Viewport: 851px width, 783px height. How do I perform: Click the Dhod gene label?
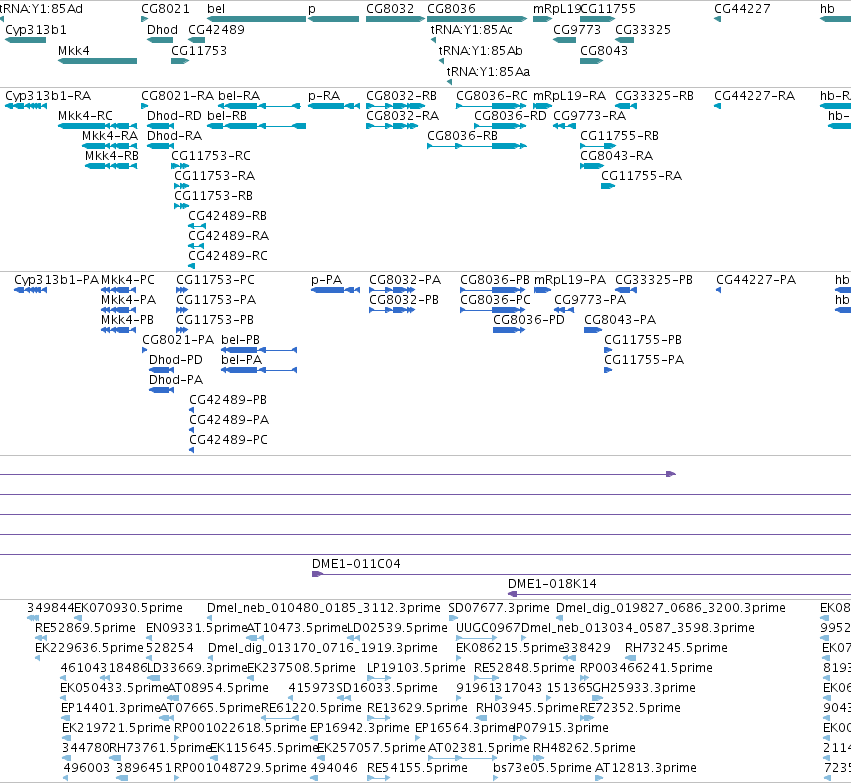[x=162, y=30]
